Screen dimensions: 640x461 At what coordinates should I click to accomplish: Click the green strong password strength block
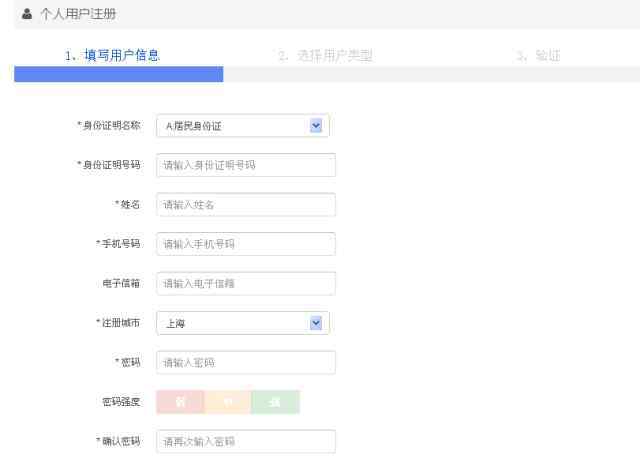click(276, 402)
